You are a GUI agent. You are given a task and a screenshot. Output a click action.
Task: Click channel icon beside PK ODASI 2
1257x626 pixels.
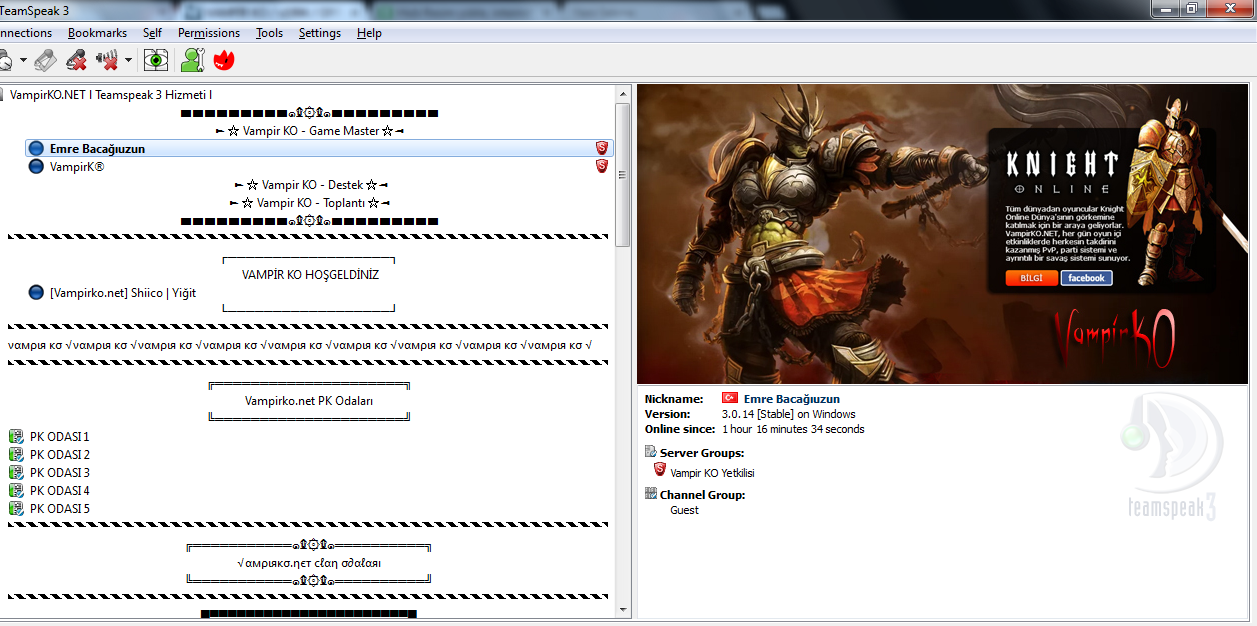point(16,455)
